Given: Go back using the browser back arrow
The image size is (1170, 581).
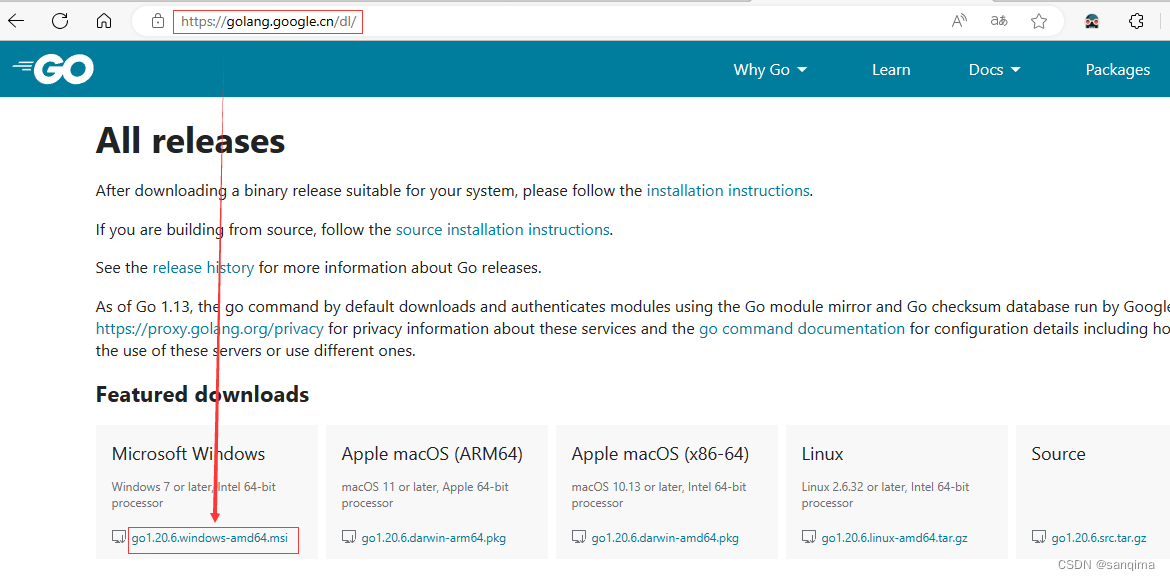Looking at the screenshot, I should click(x=16, y=21).
